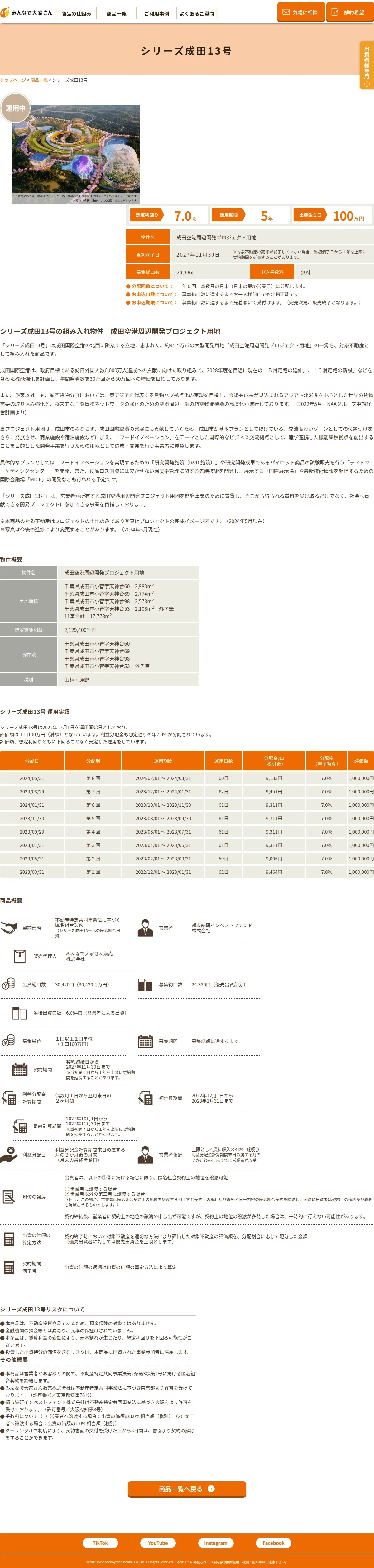Click the 2023/08/01 〜 2023/09/30 period cell

click(x=163, y=819)
